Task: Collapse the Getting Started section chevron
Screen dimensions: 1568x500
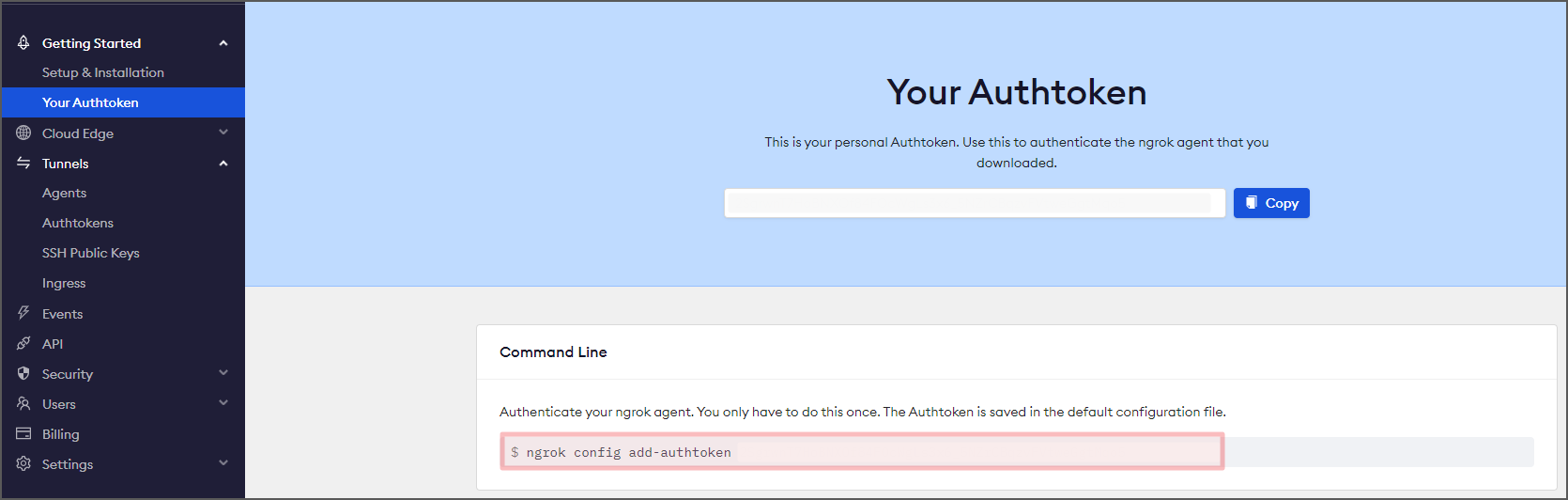Action: 223,43
